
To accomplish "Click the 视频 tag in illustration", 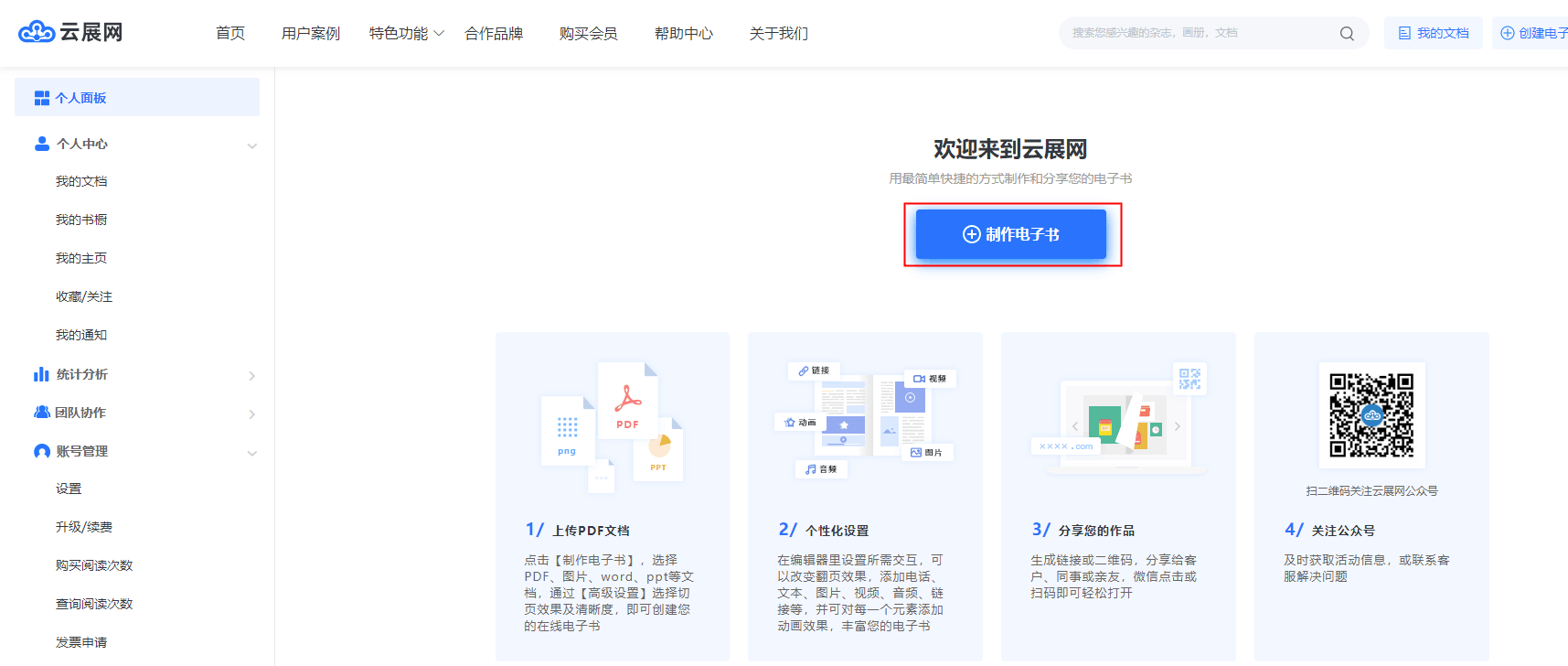I will [x=930, y=378].
